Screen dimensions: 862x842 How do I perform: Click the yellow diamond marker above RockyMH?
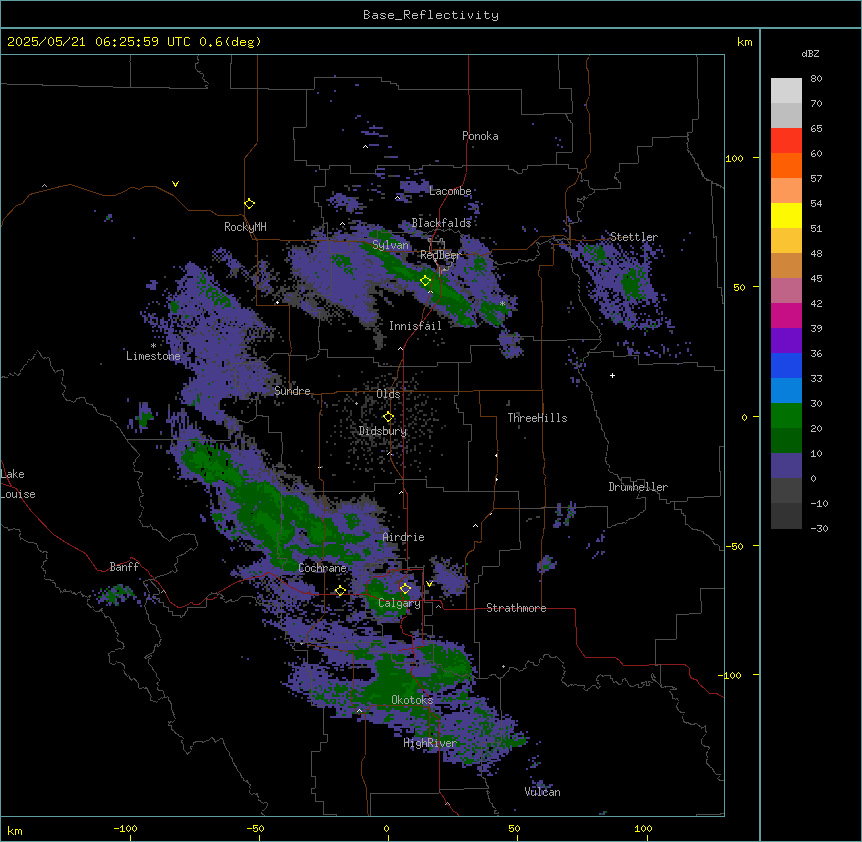[250, 204]
